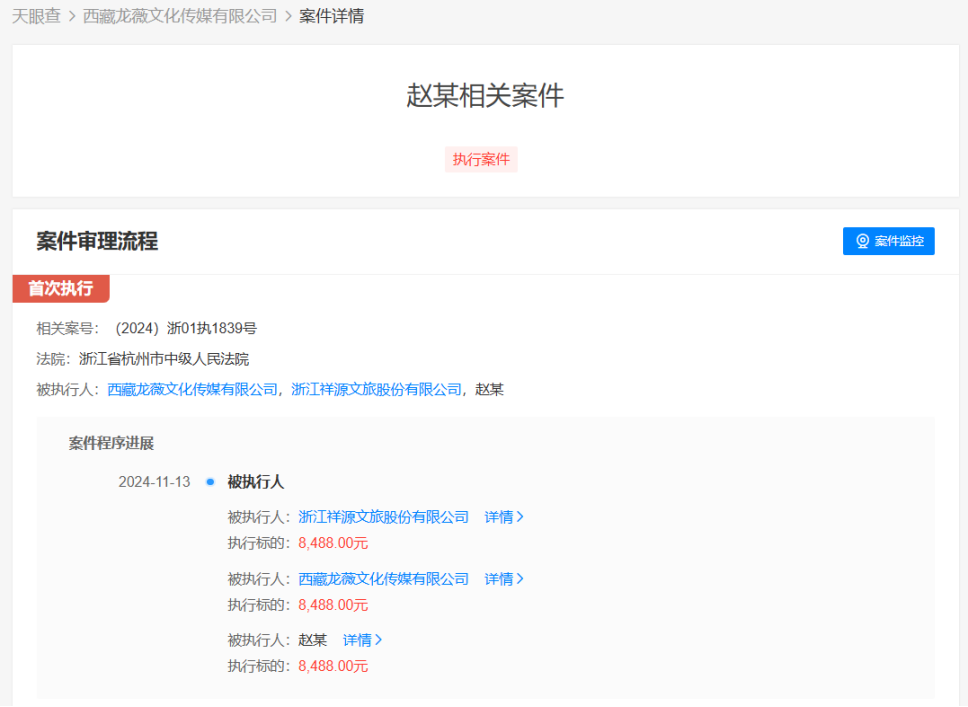The height and width of the screenshot is (707, 968).
Task: Click the 案件审理流程 heading
Action: point(97,241)
